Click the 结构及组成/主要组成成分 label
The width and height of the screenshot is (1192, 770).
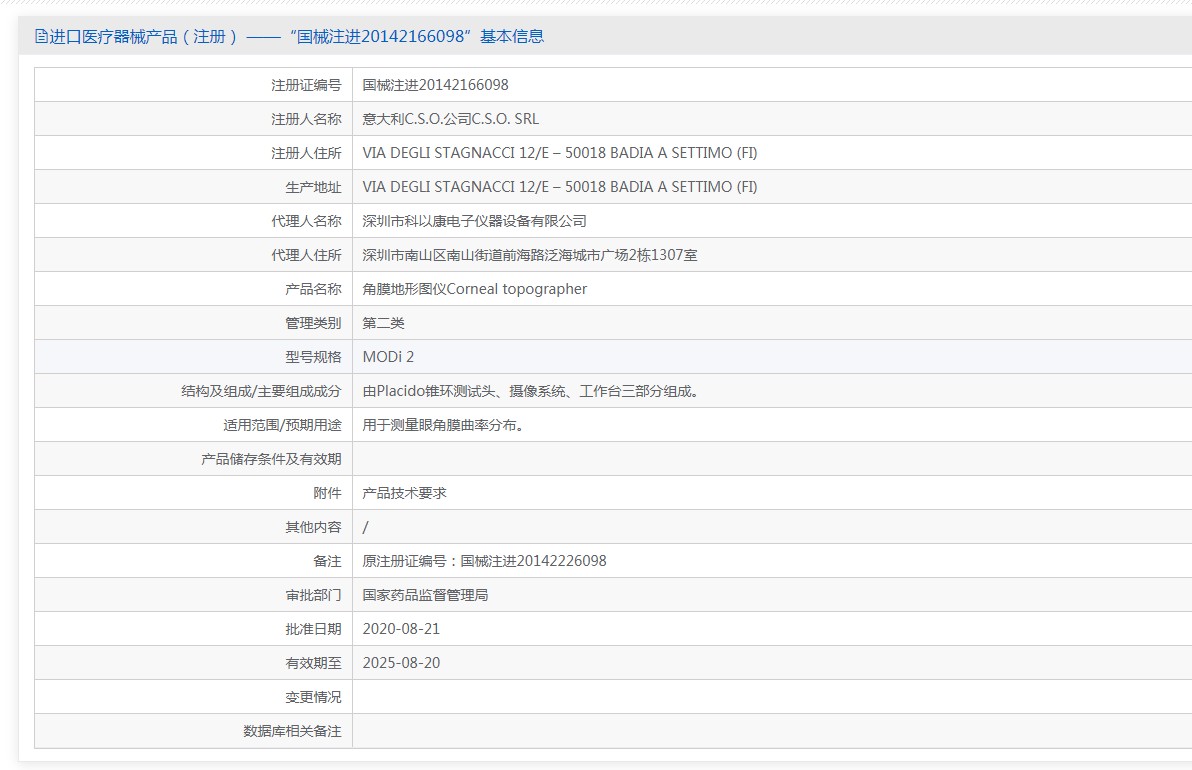(262, 391)
